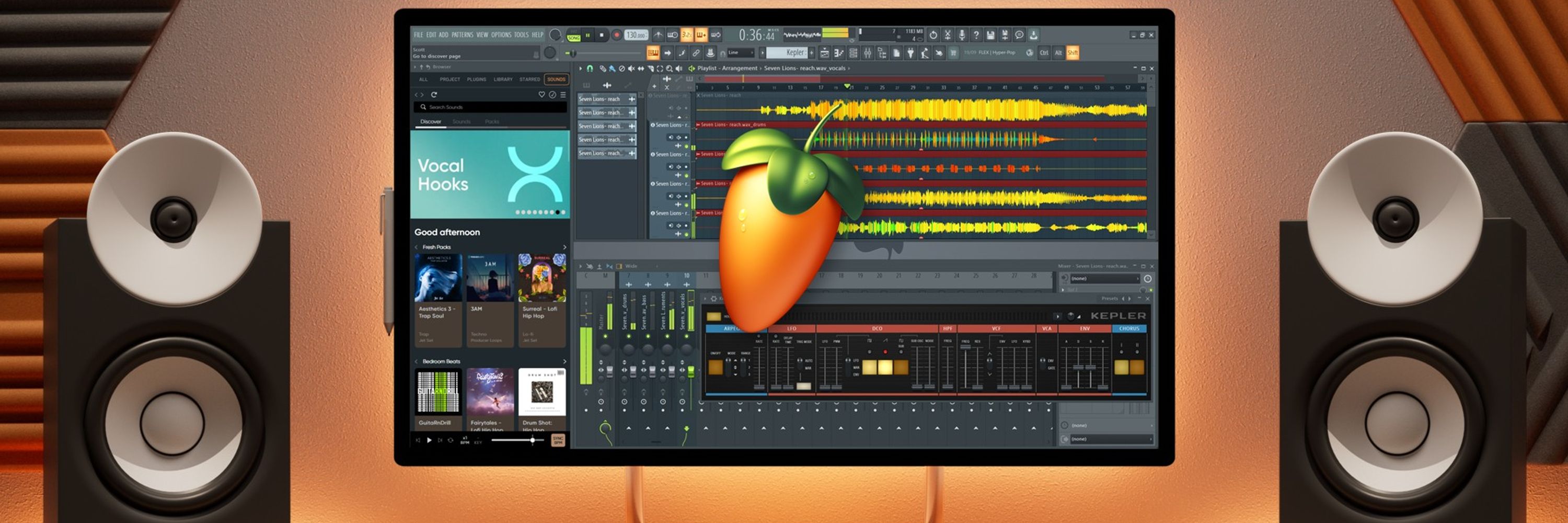Click the question mark help icon
Image resolution: width=1568 pixels, height=523 pixels.
[976, 35]
